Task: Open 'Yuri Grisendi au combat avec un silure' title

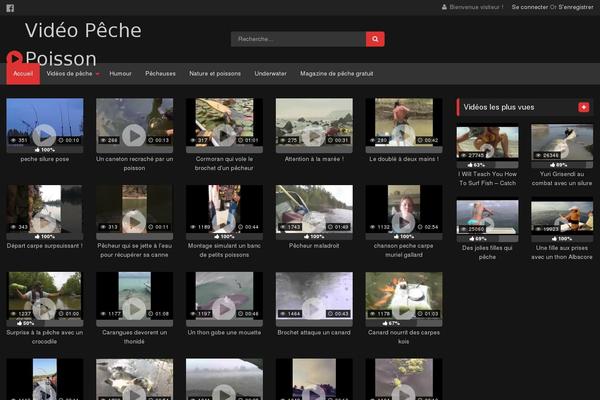Action: click(x=562, y=179)
